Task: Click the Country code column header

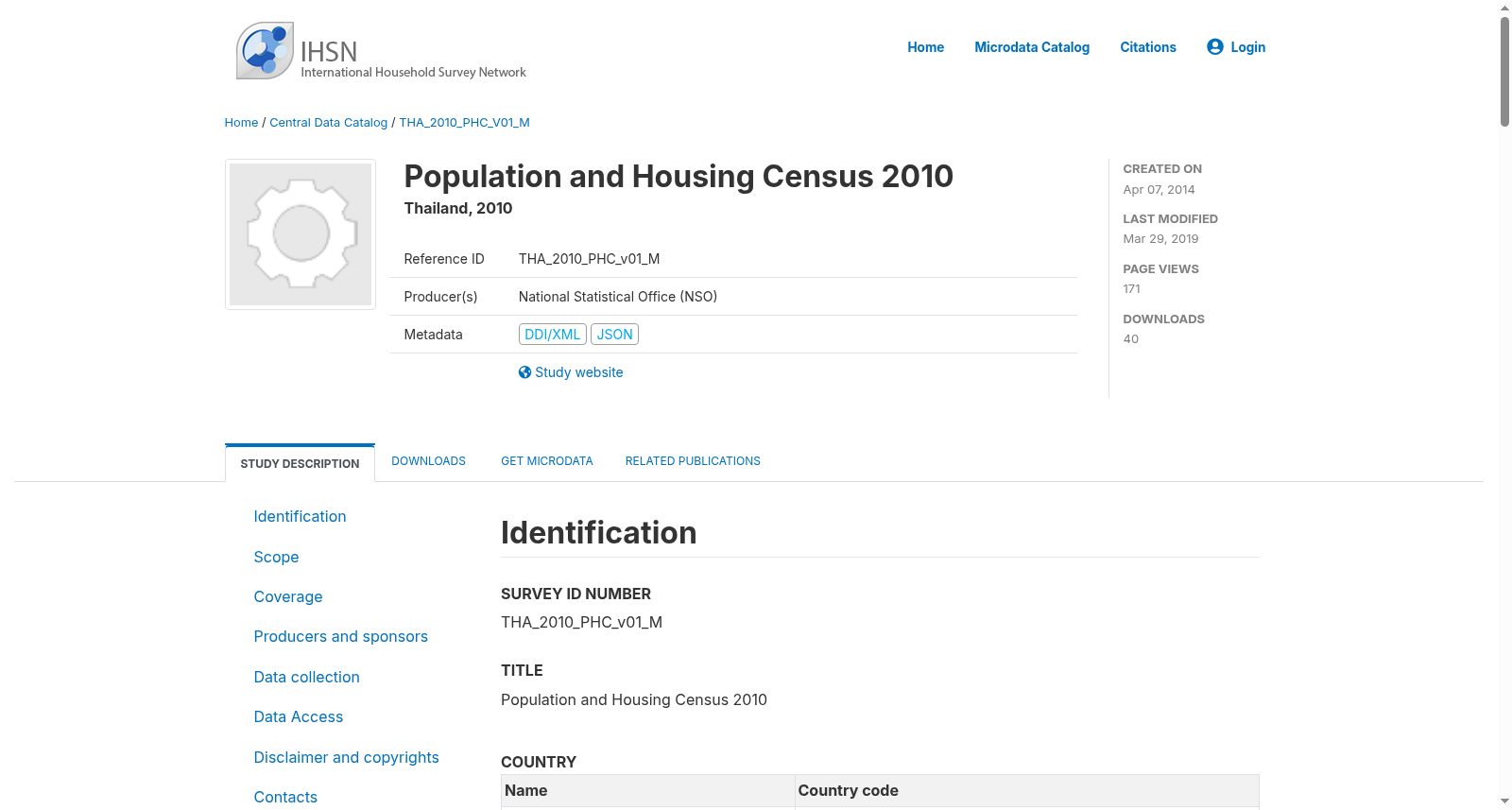Action: pos(1027,790)
